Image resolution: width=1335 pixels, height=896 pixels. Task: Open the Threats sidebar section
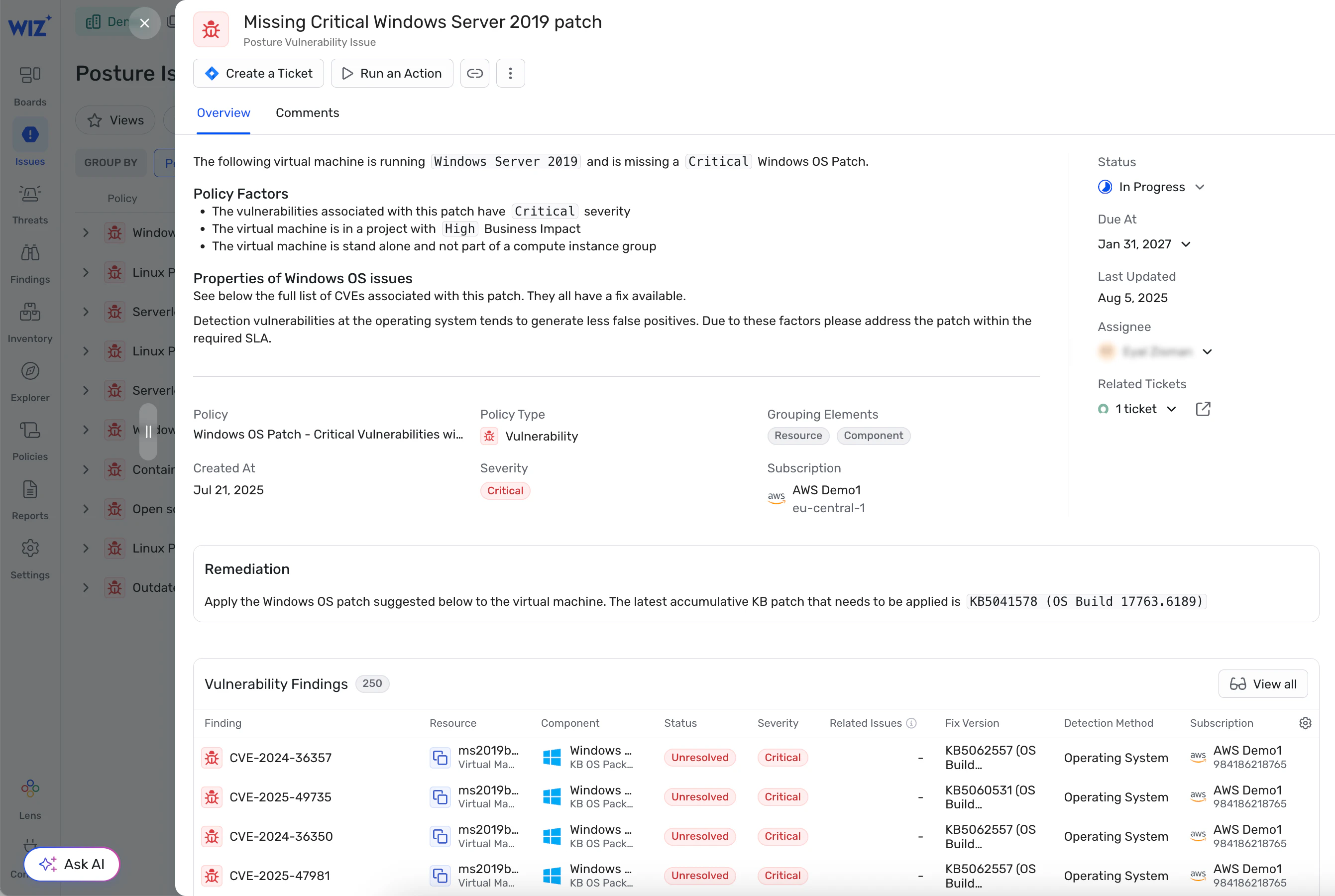click(30, 204)
